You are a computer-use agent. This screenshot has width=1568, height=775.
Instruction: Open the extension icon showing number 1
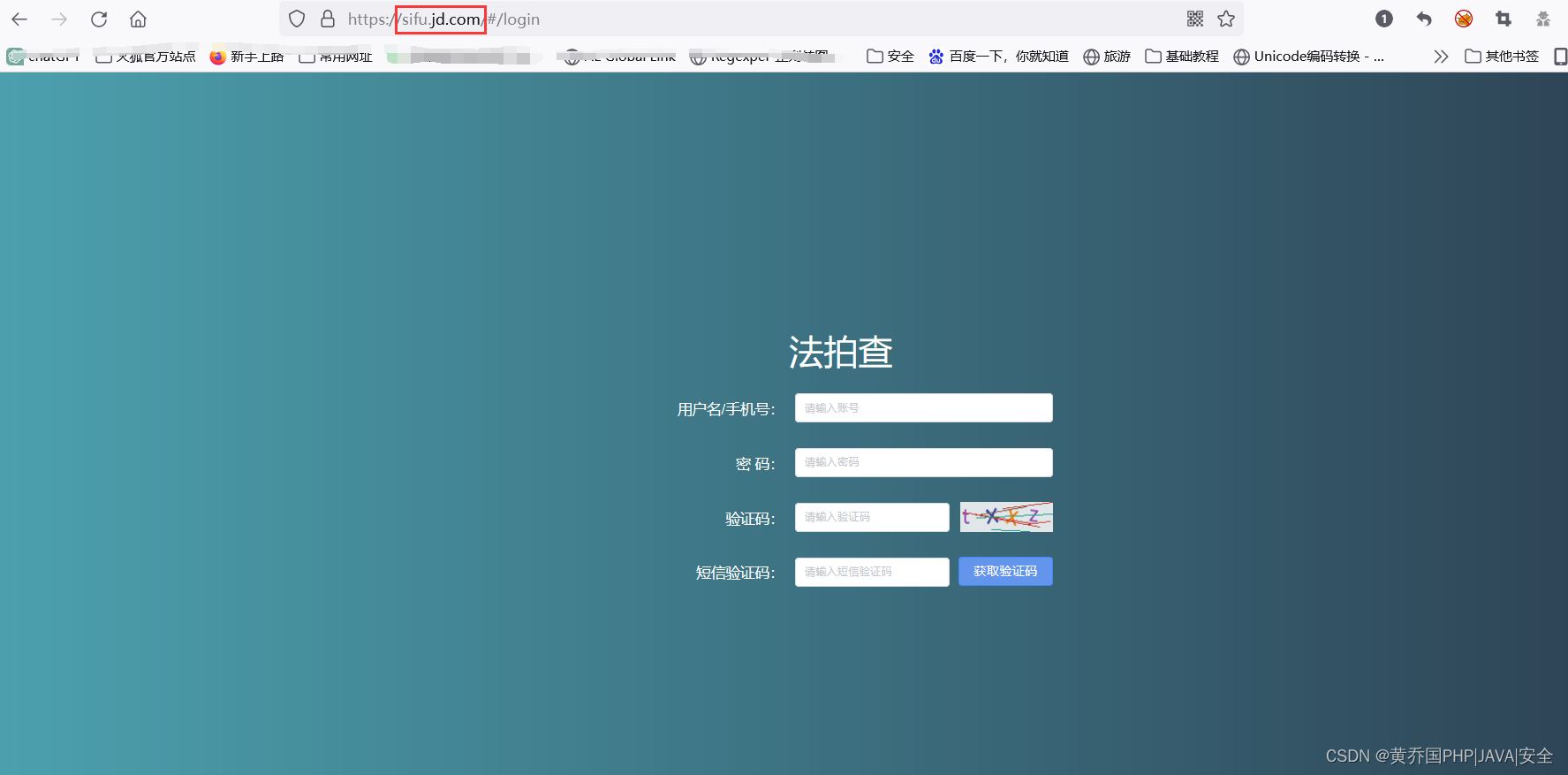pyautogui.click(x=1384, y=19)
